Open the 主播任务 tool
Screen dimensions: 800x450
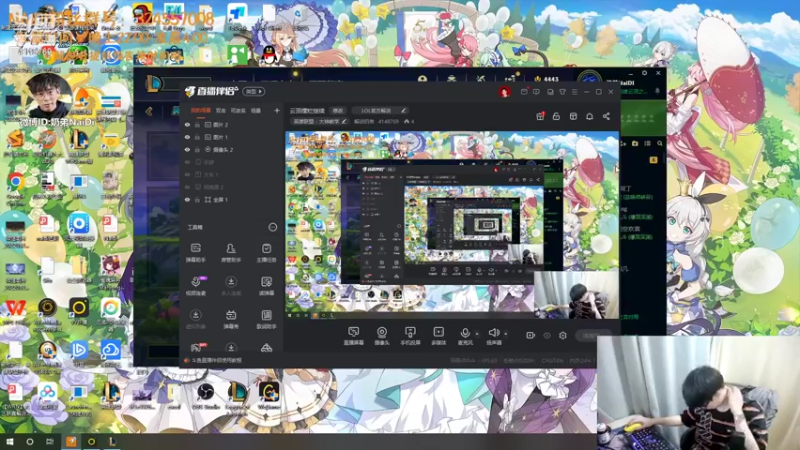pos(266,253)
